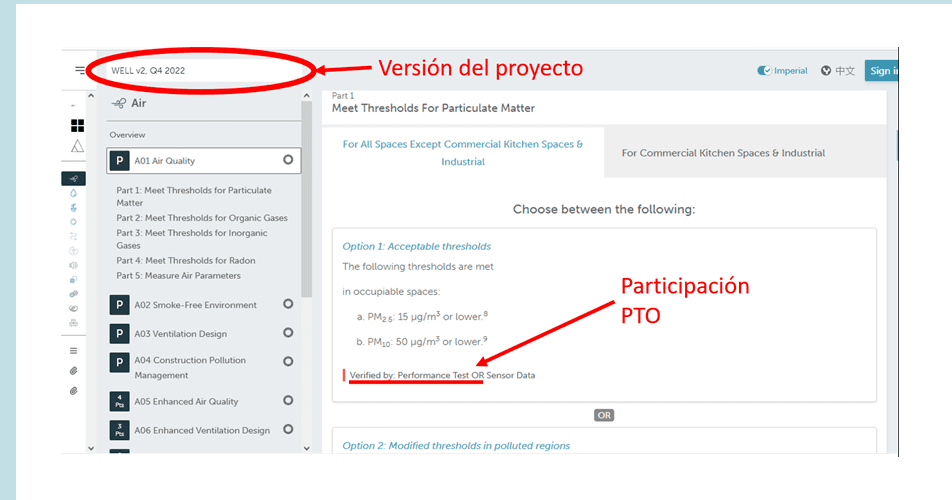This screenshot has width=952, height=500.
Task: Select the Nourishment concept icon in sidebar
Action: tap(73, 208)
